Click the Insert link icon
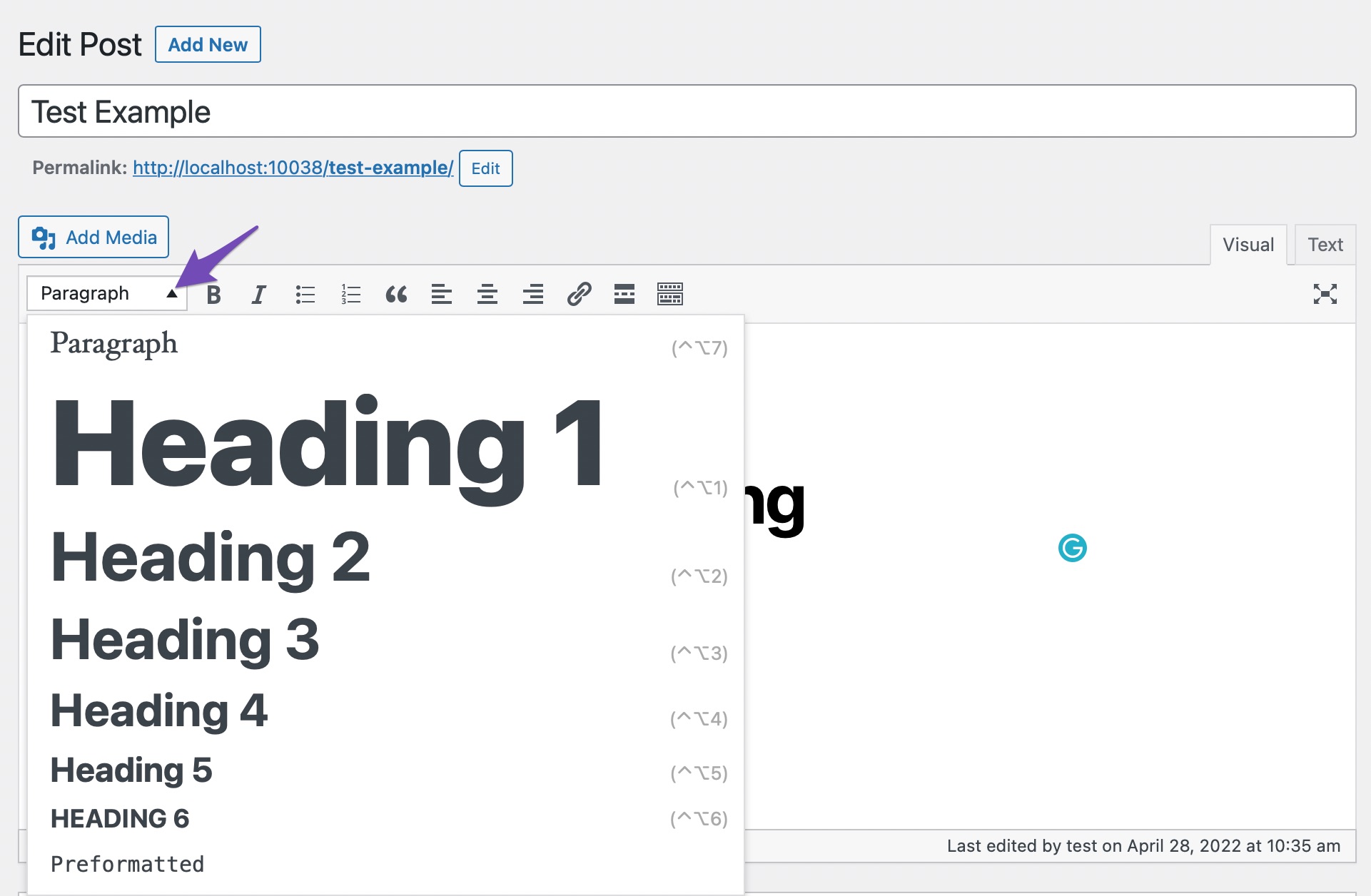This screenshot has height=896, width=1371. [577, 293]
